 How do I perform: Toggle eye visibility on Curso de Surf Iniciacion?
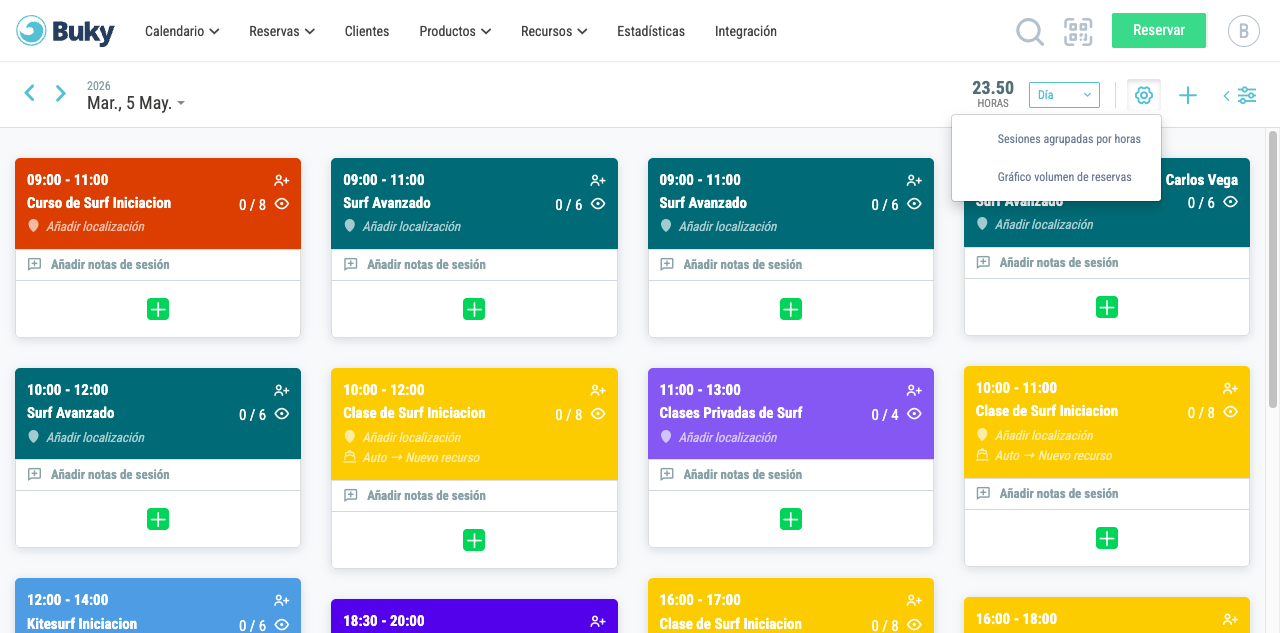pyautogui.click(x=282, y=203)
